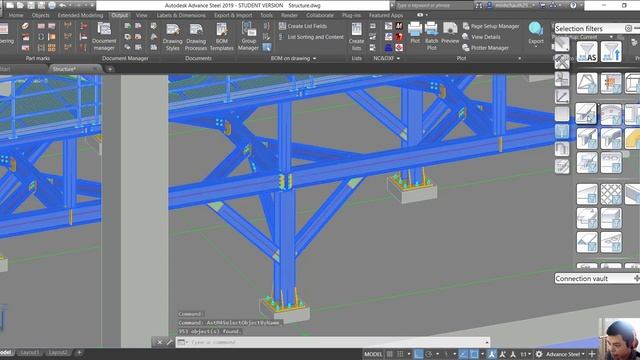This screenshot has width=640, height=360.
Task: Switch to Export & Import tab
Action: tap(233, 15)
